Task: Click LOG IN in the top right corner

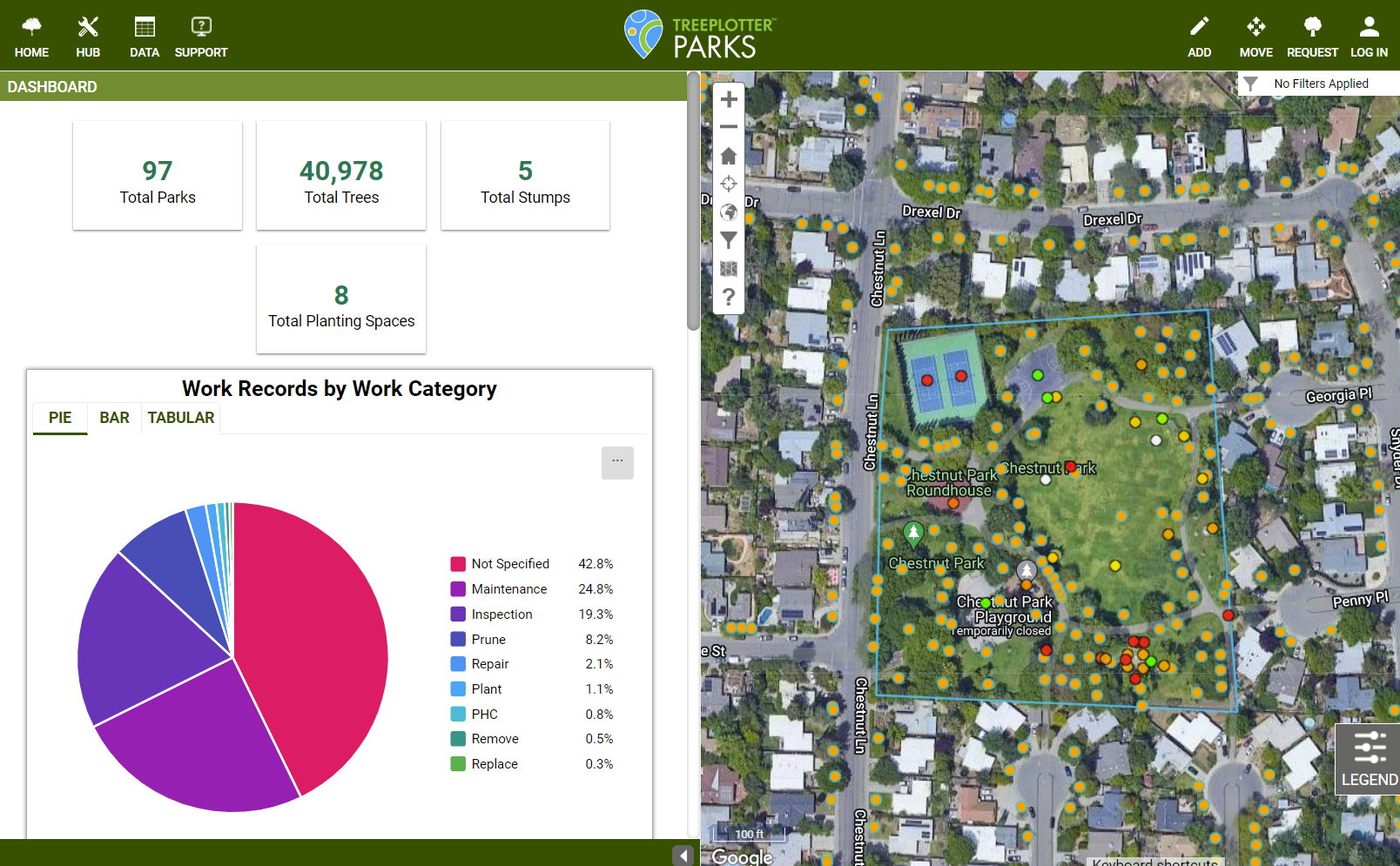Action: tap(1369, 35)
